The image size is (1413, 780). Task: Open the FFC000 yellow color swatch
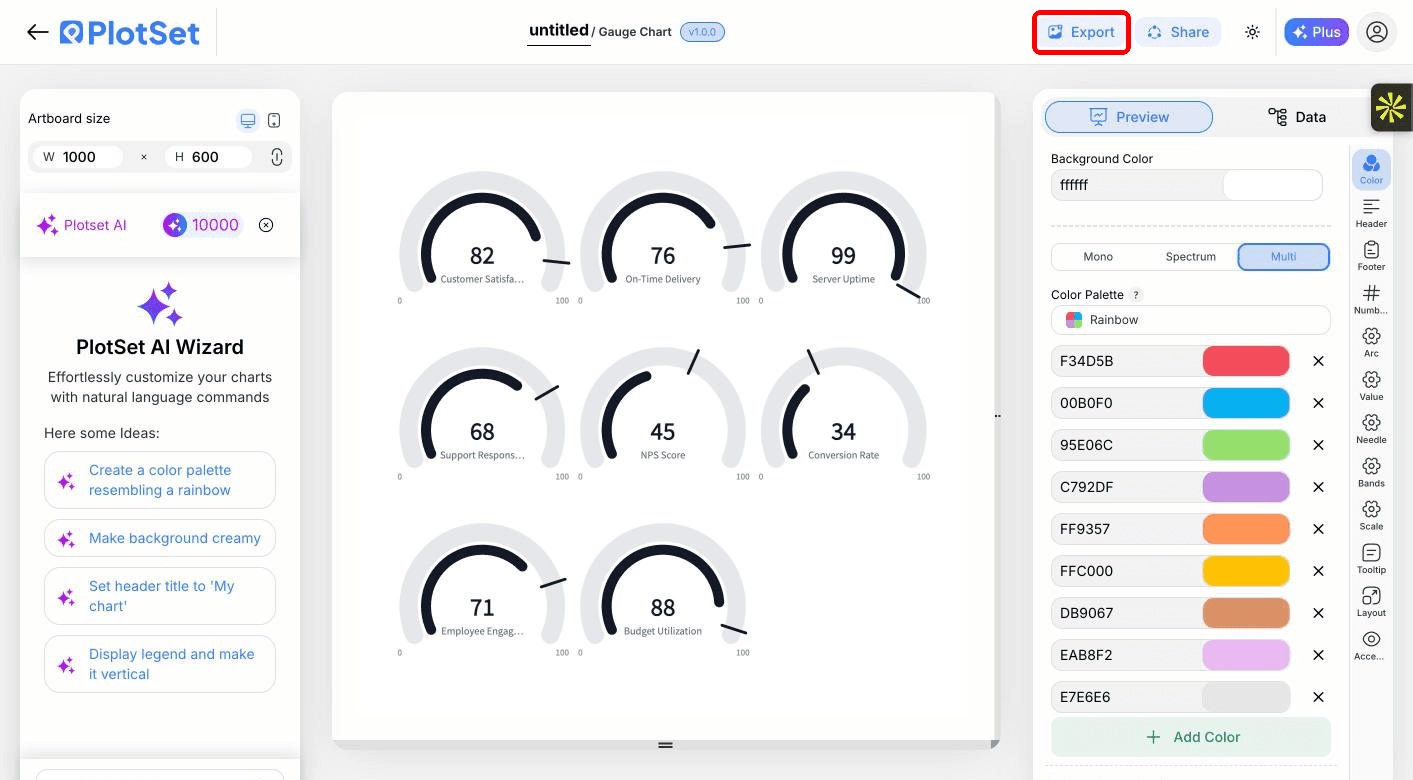click(x=1246, y=571)
